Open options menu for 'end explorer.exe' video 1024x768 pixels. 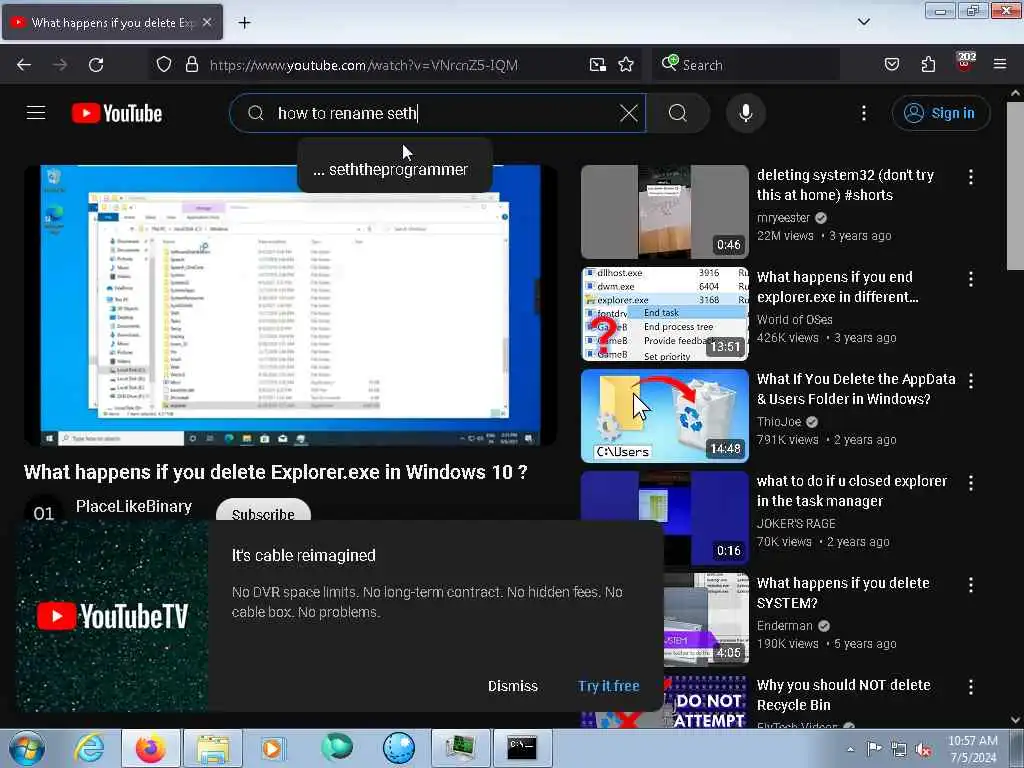click(x=970, y=279)
